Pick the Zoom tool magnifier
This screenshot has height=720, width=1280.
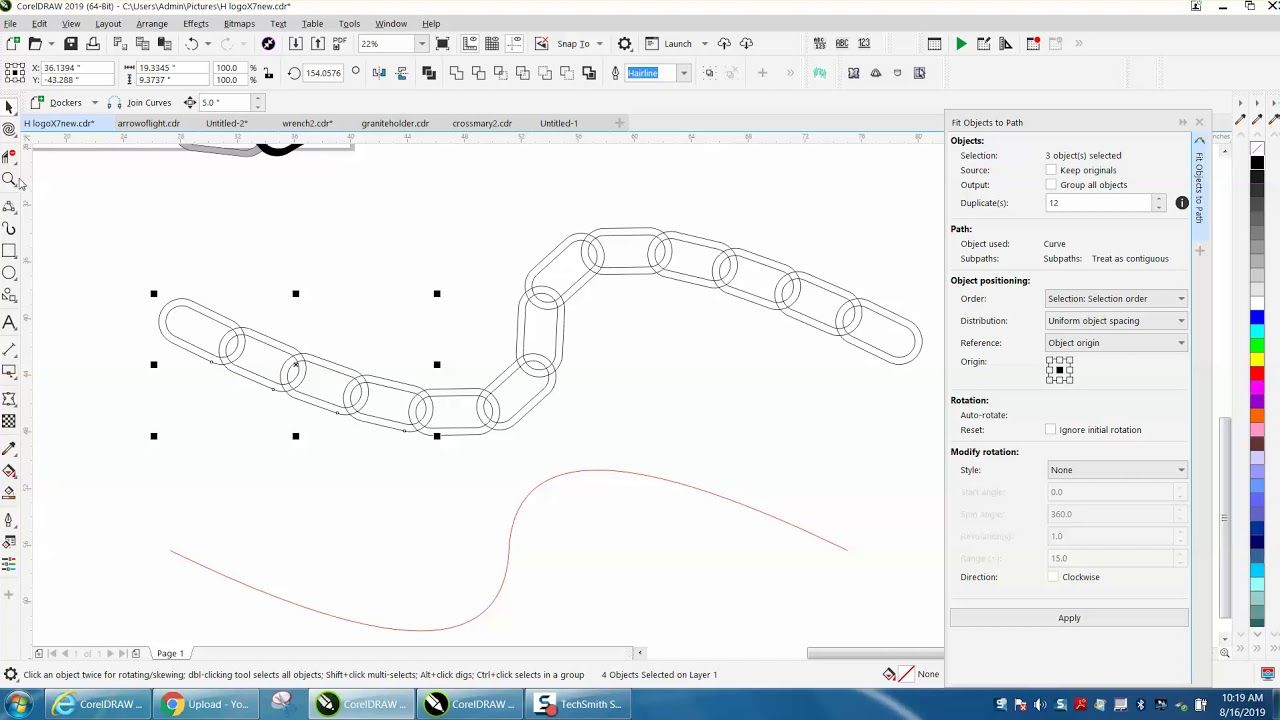[x=9, y=180]
